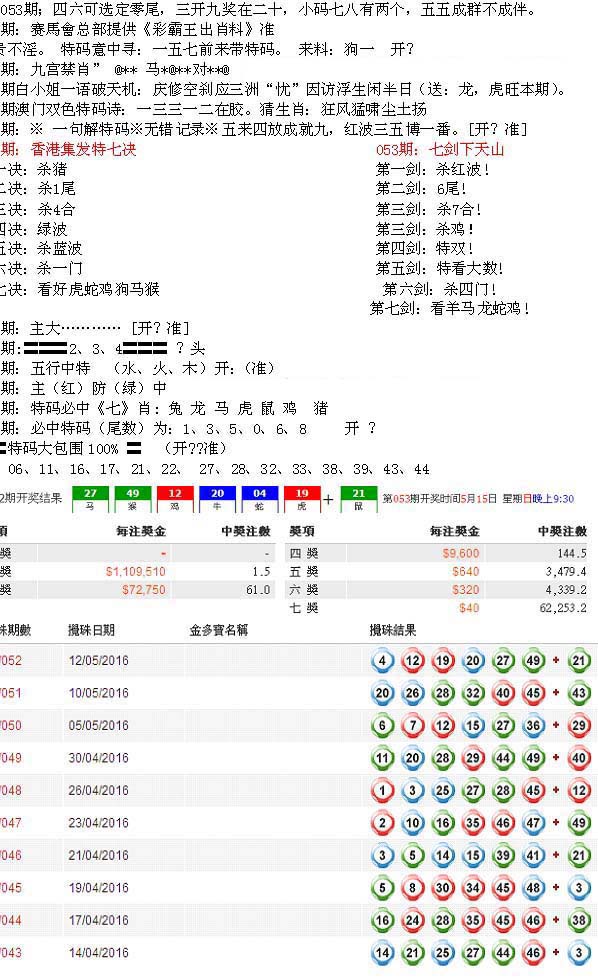Click extra ball 38 in draw 044

(x=579, y=920)
